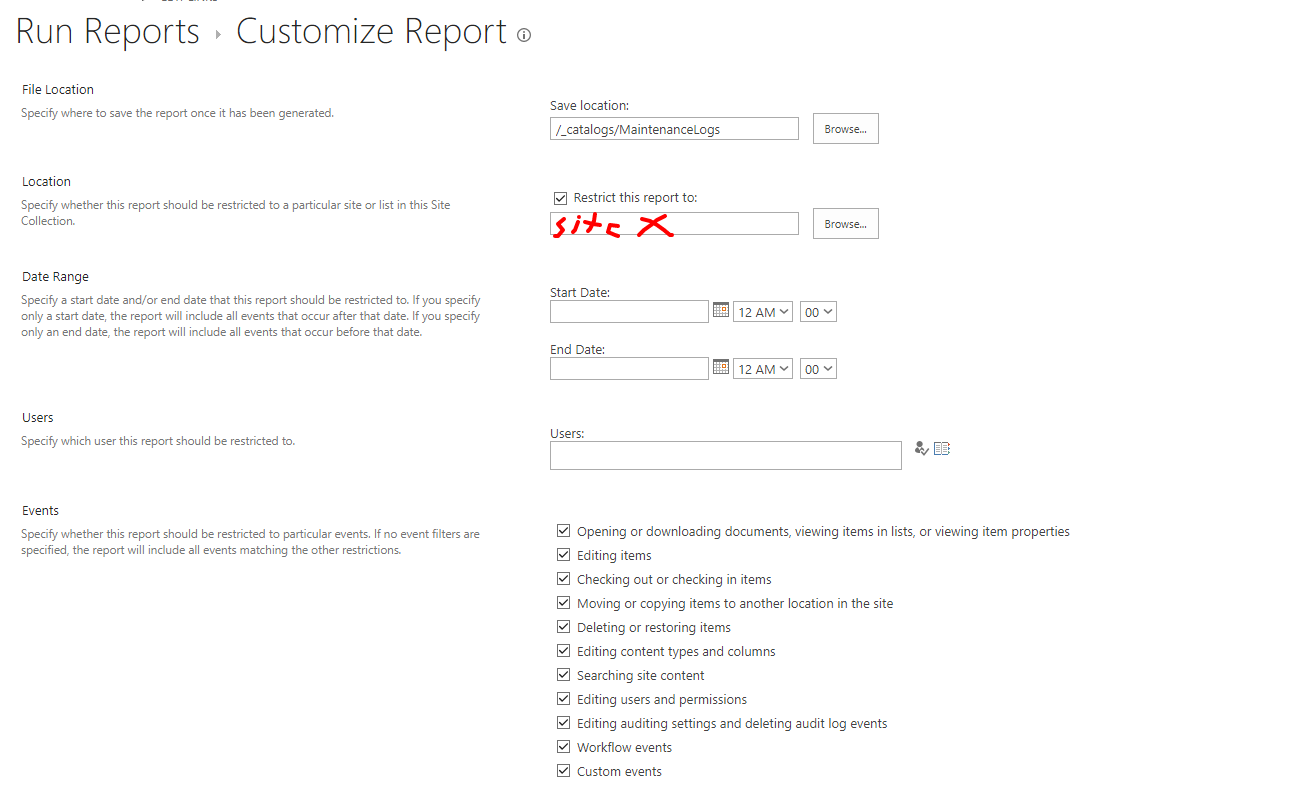
Task: Click the 'File Location' section heading
Action: pyautogui.click(x=58, y=90)
